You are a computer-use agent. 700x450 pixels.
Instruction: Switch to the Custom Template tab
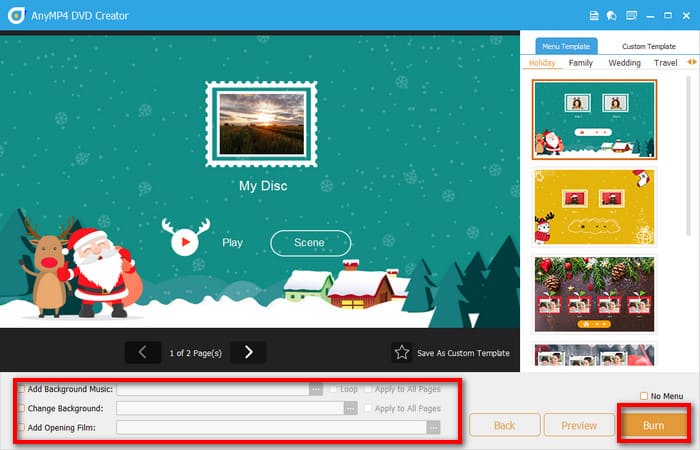coord(648,46)
